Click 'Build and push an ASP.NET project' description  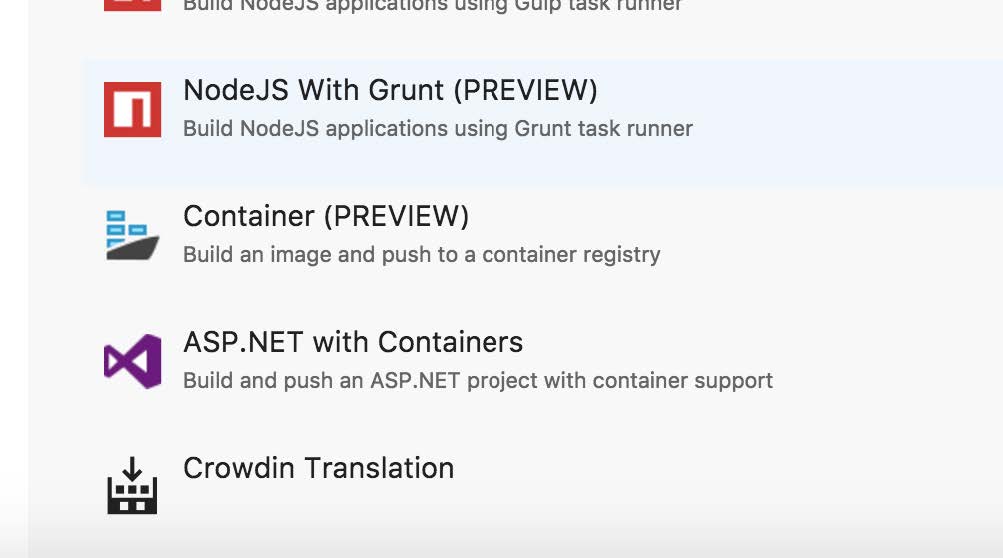coord(478,381)
